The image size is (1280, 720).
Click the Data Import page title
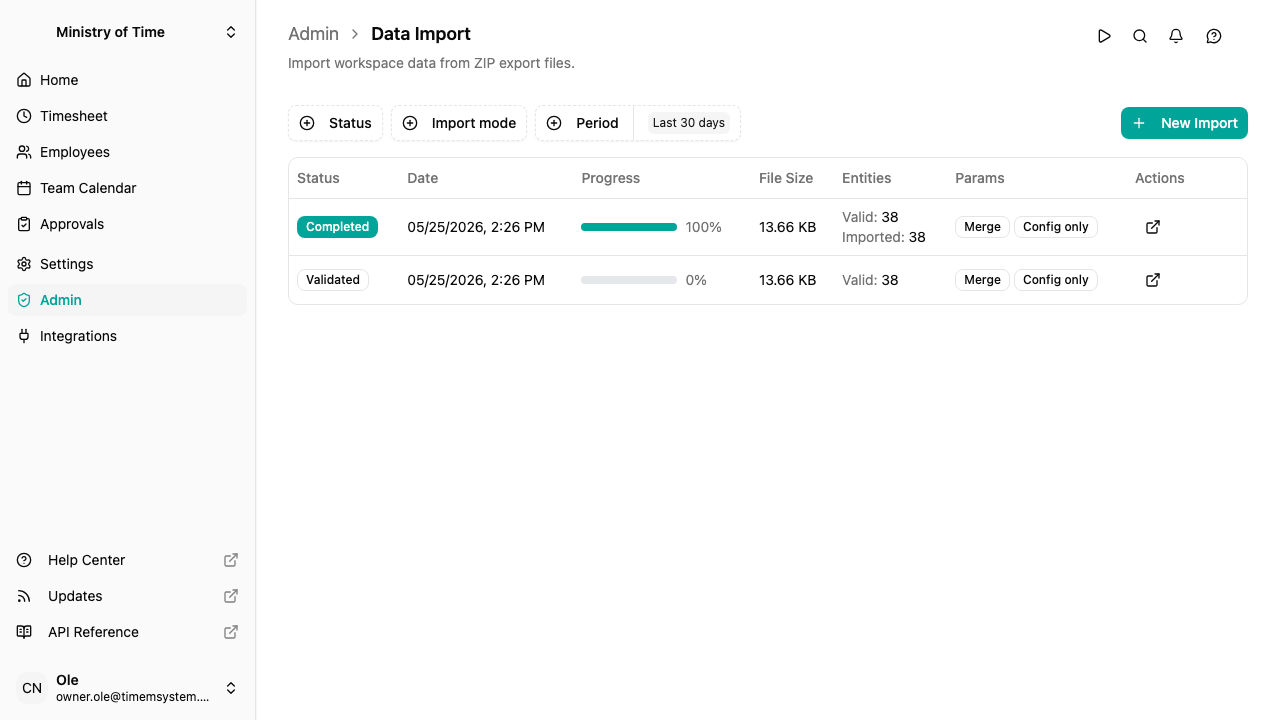tap(421, 34)
